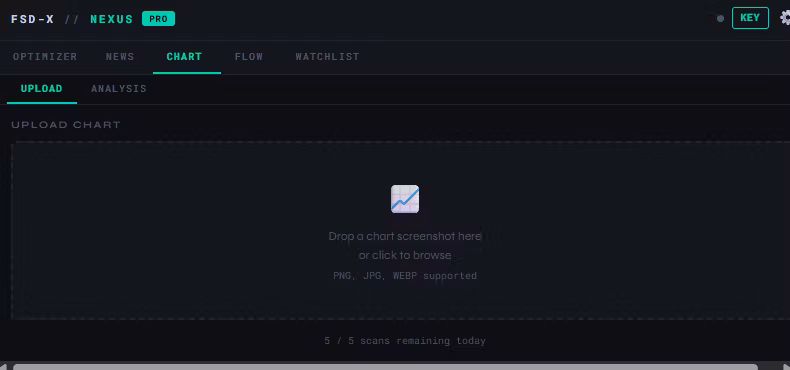The image size is (790, 370).
Task: Click the left scroll arrow of scrollbar
Action: 4,366
